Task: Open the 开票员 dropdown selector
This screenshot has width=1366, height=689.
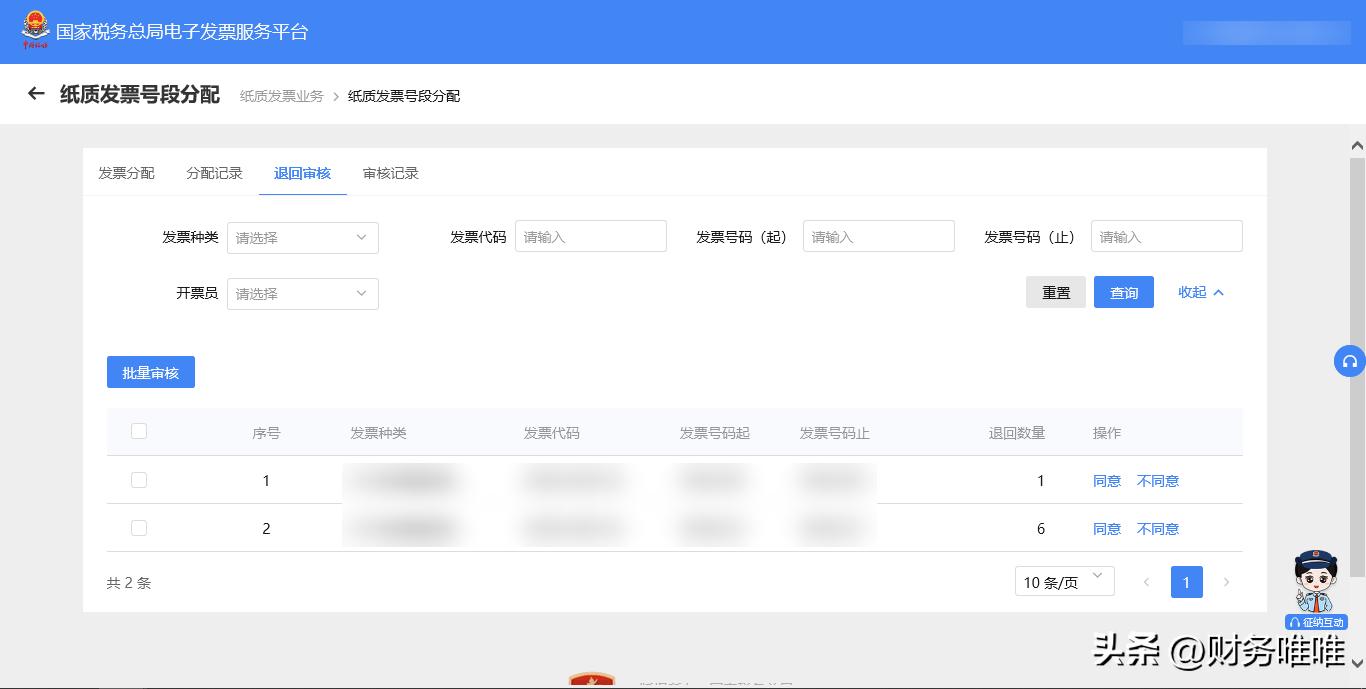Action: click(x=303, y=293)
